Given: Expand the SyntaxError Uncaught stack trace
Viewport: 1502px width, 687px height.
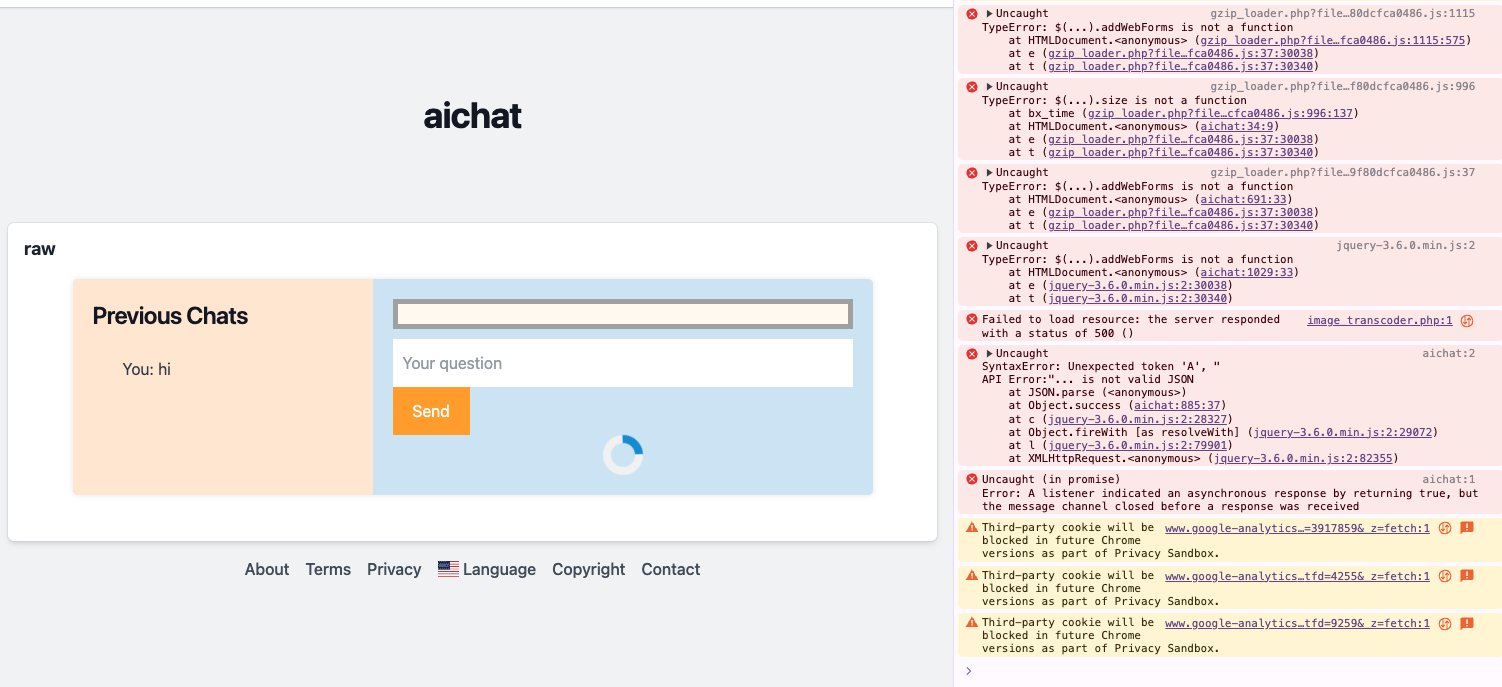Looking at the screenshot, I should click(990, 354).
